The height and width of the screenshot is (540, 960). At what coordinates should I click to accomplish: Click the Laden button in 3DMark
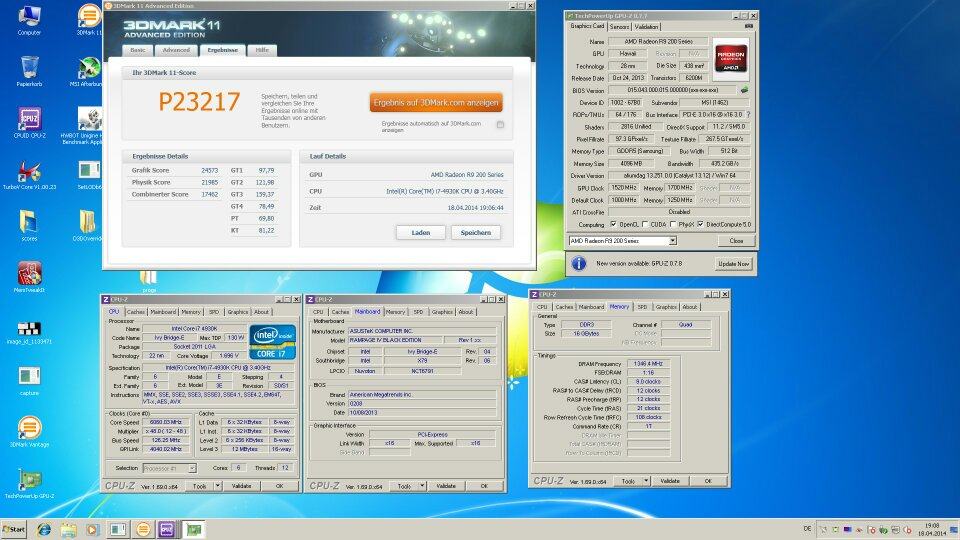point(421,233)
